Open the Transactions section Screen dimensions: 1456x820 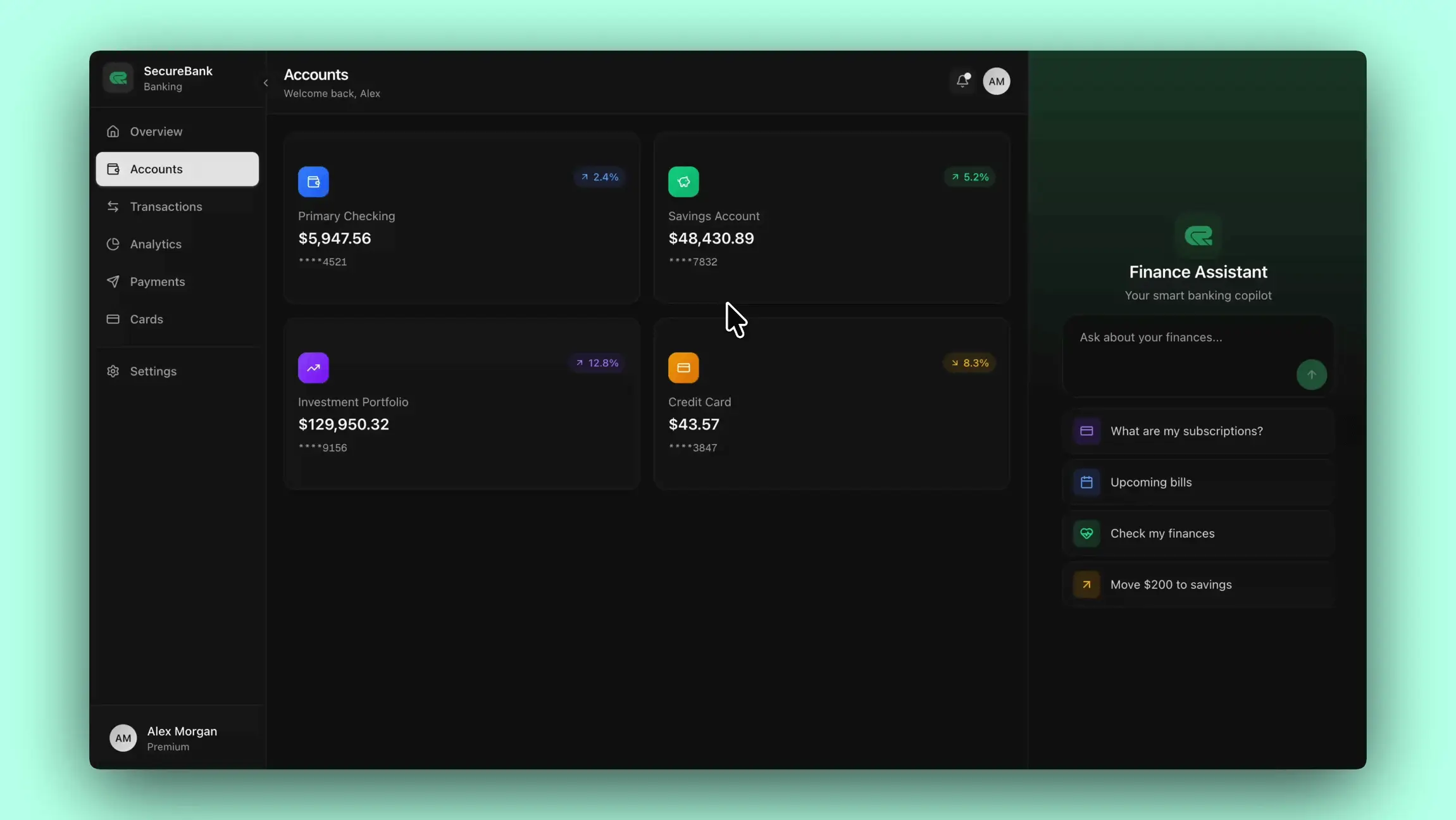(x=166, y=207)
